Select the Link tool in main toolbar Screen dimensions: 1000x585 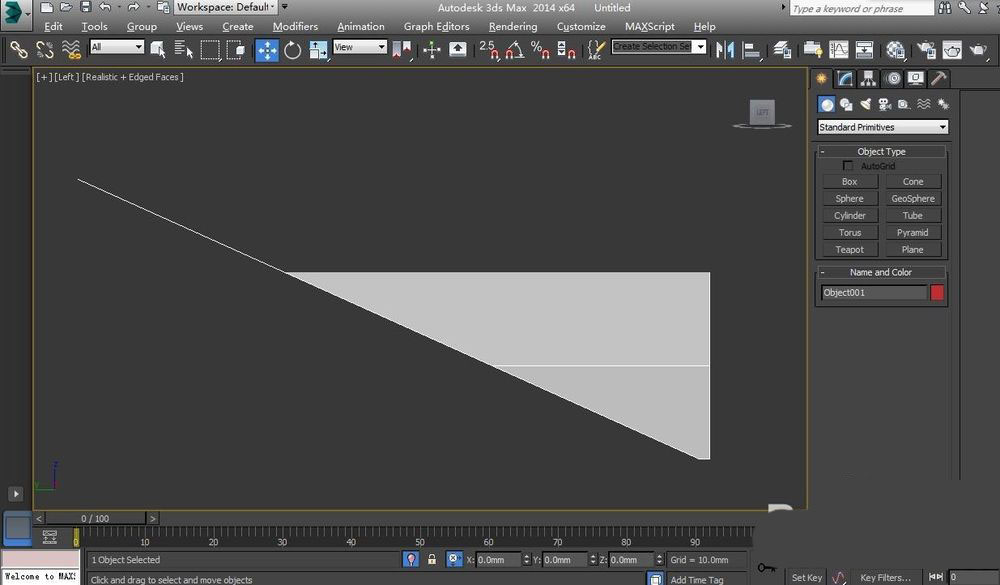point(18,49)
